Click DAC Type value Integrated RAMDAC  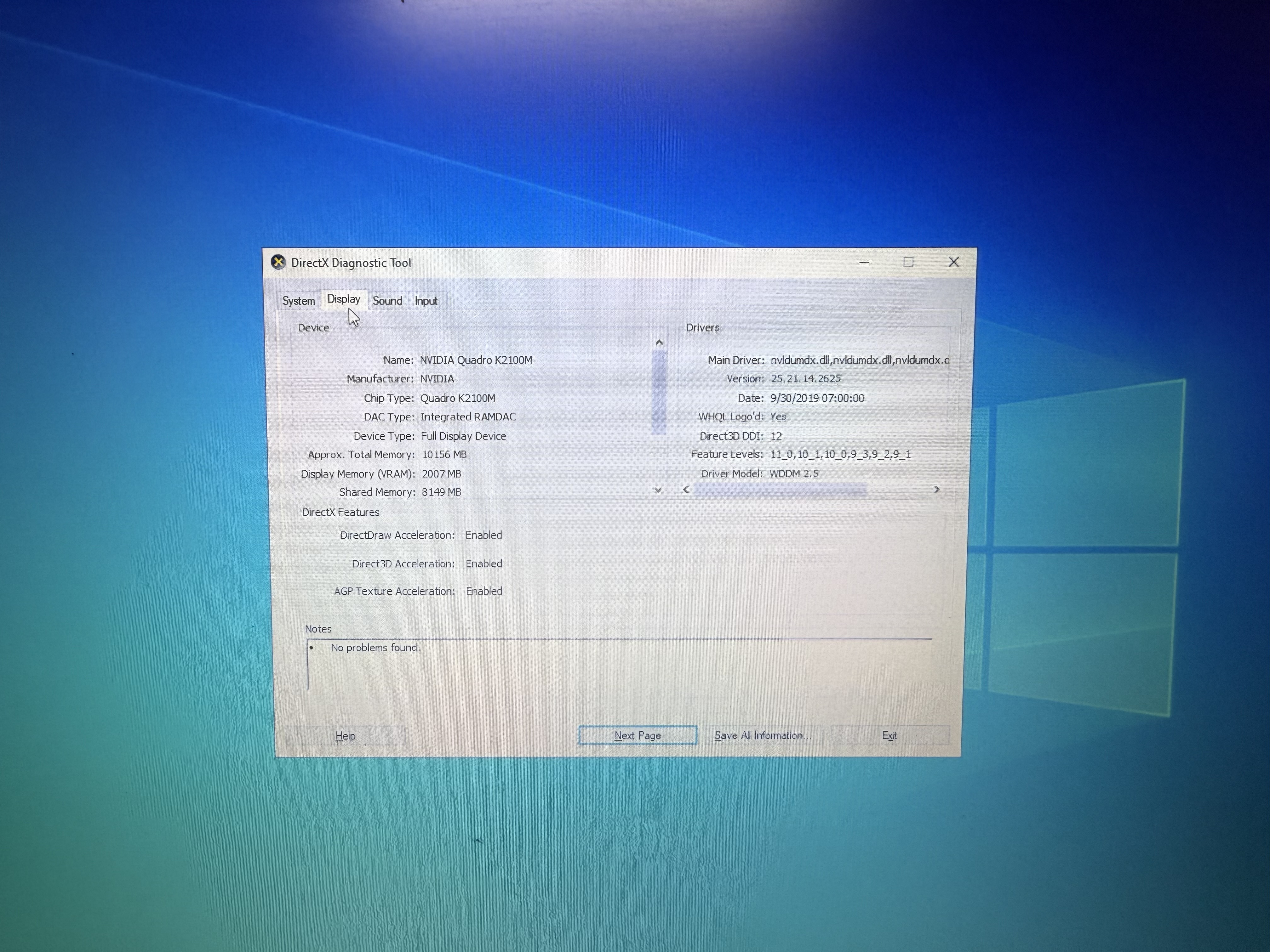coord(468,417)
